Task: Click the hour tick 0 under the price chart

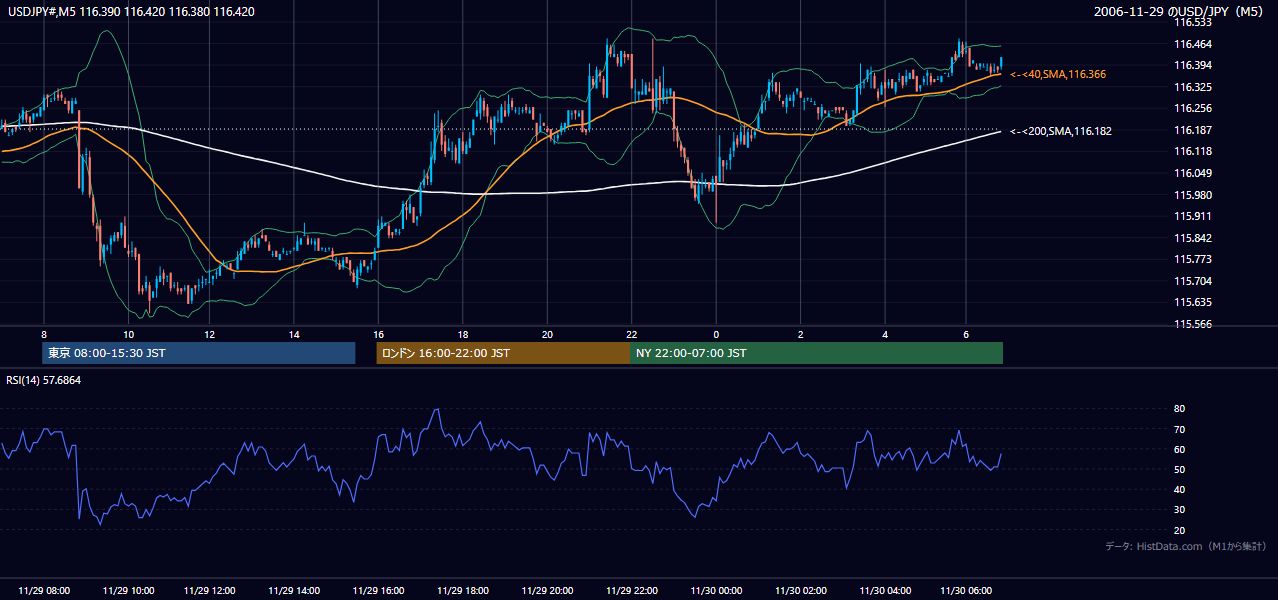Action: click(x=716, y=333)
